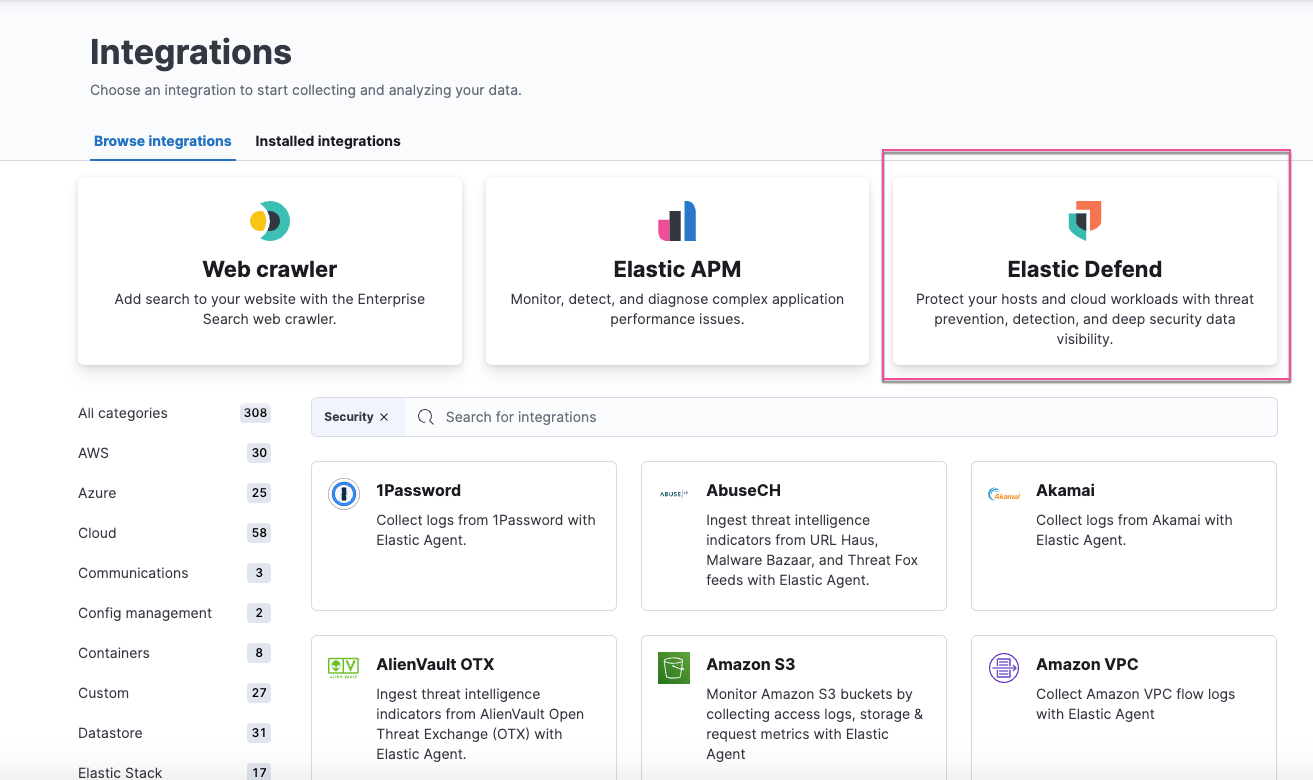
Task: Click the Elastic APM icon
Action: (x=676, y=222)
